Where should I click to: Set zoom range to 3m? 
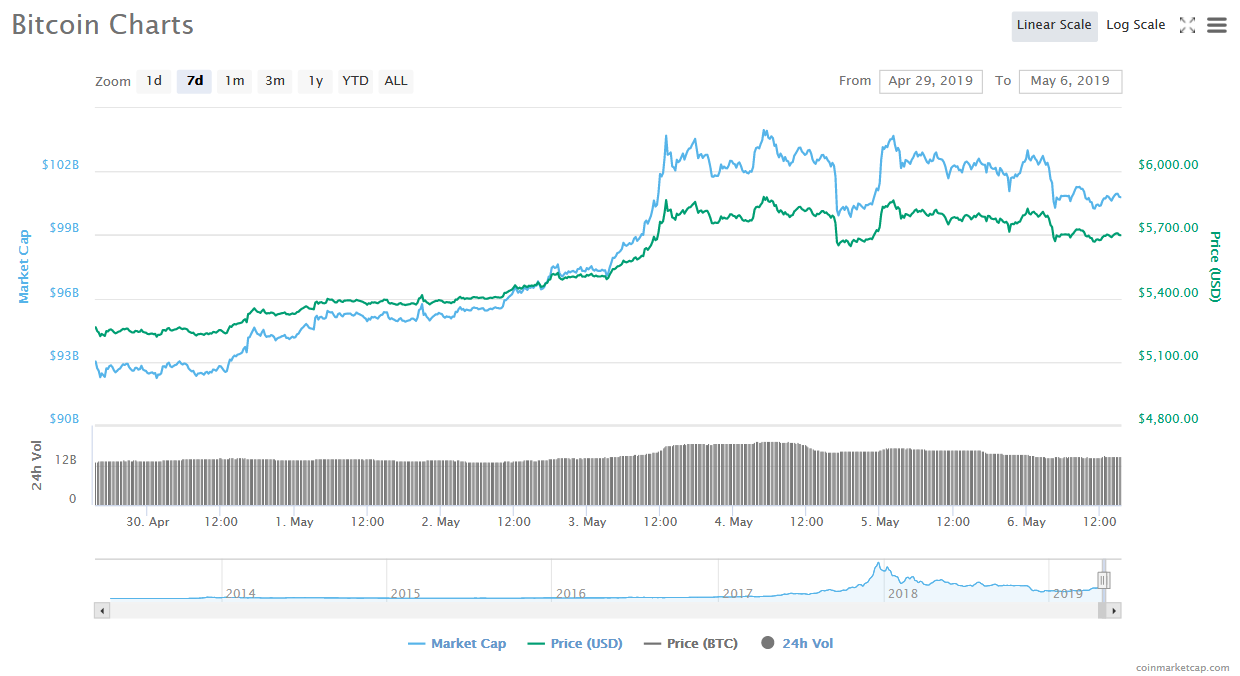click(275, 81)
